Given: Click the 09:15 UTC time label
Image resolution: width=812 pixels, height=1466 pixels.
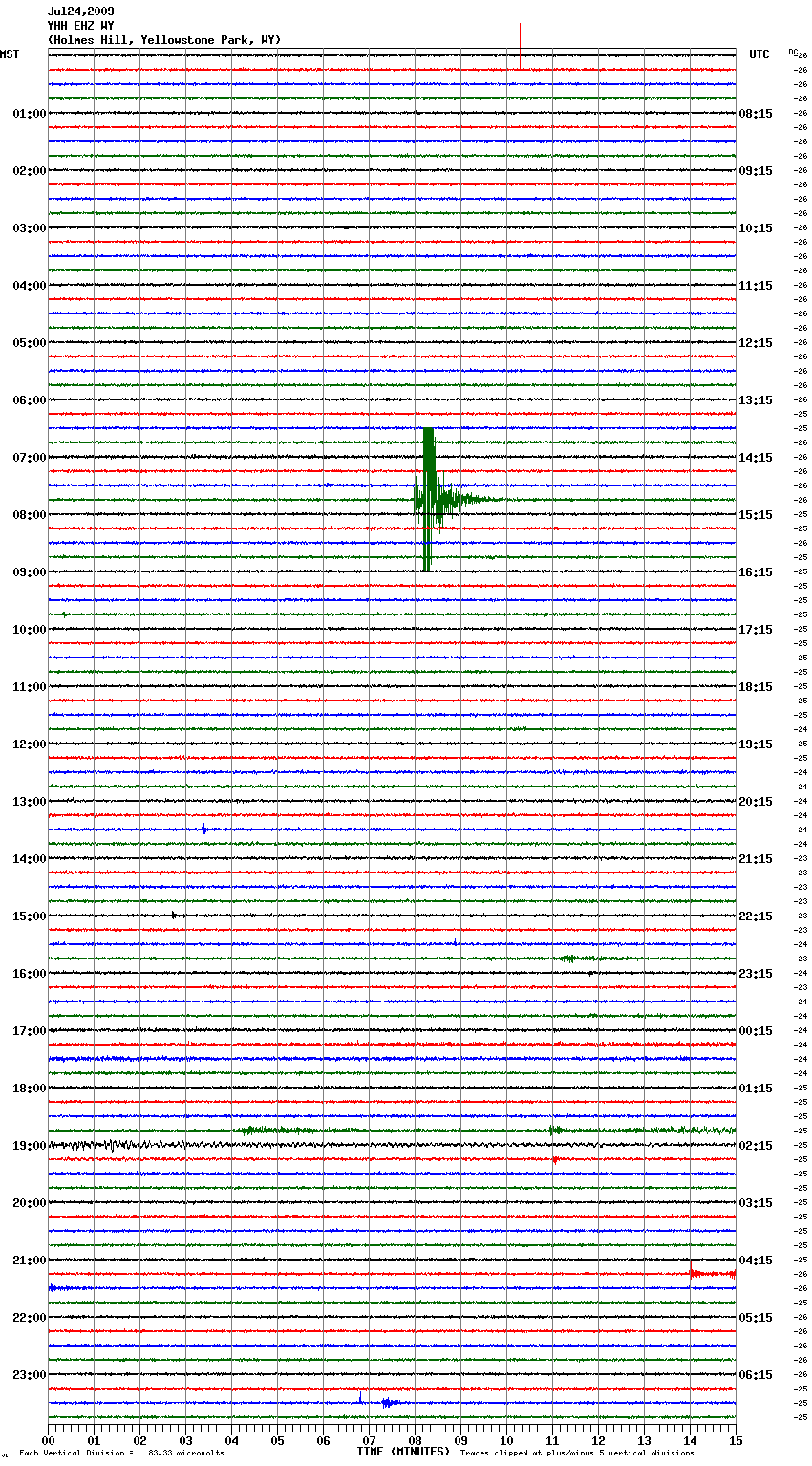Looking at the screenshot, I should click(x=756, y=170).
